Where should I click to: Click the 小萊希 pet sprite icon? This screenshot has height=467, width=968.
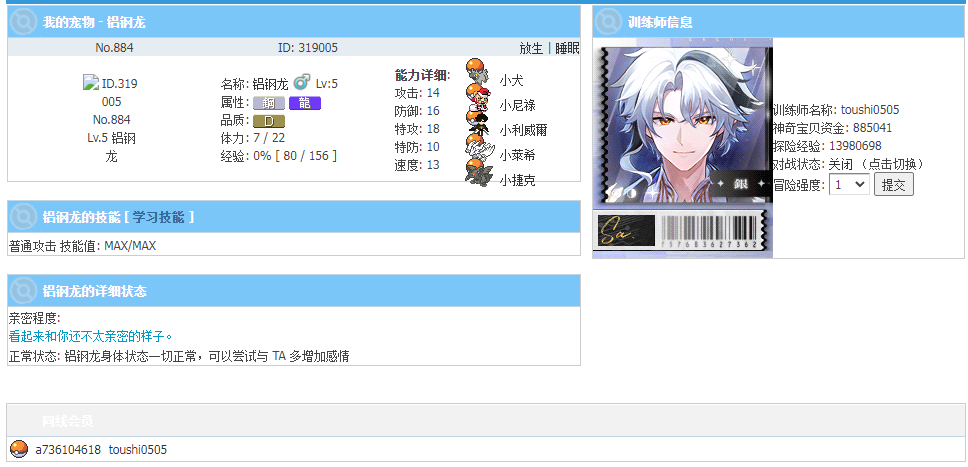coord(480,147)
